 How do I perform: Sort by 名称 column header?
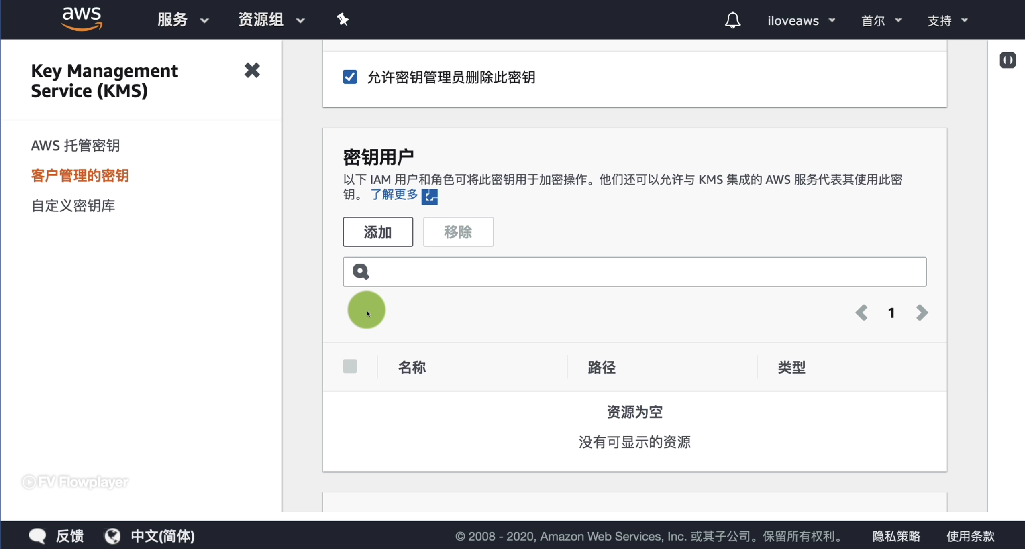[412, 367]
